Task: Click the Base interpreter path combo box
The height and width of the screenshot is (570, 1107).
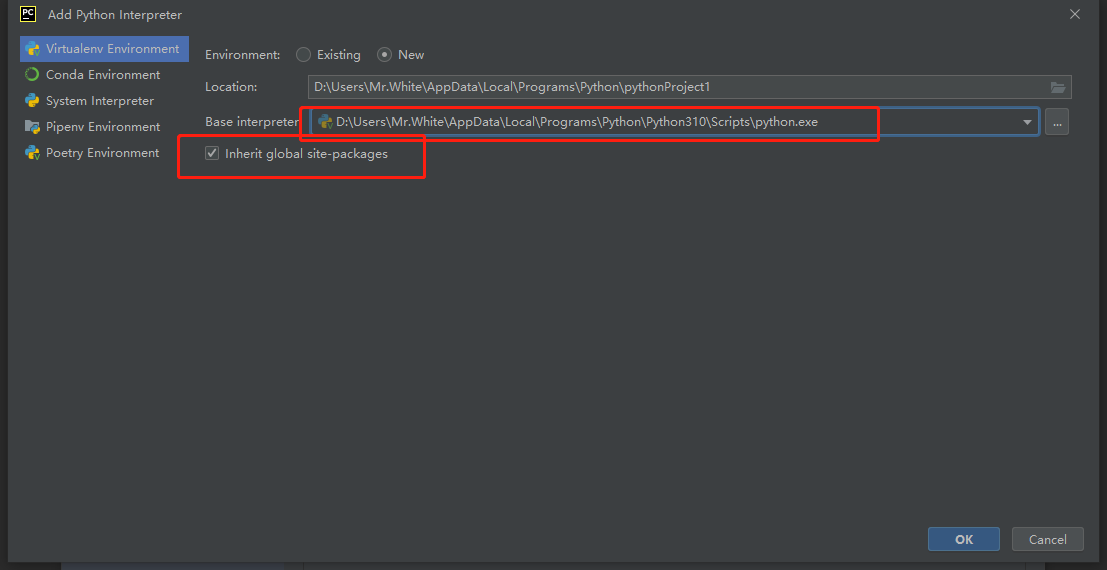Action: pyautogui.click(x=674, y=122)
